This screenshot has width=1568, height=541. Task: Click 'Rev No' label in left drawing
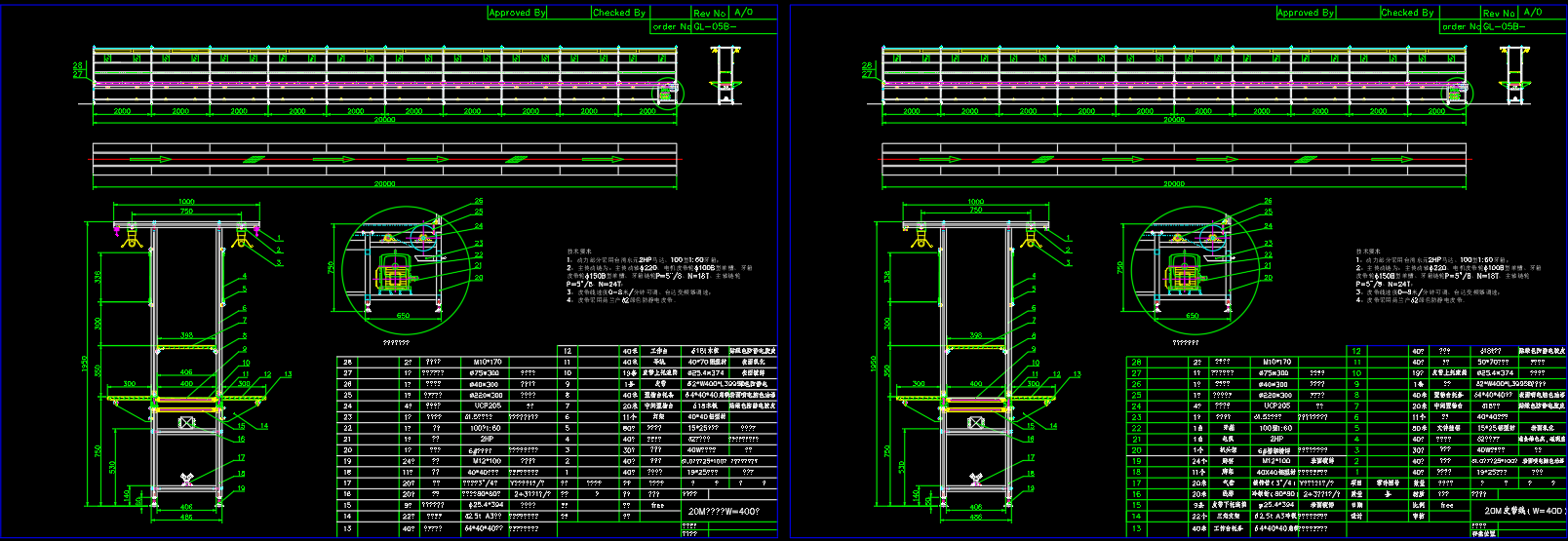pyautogui.click(x=709, y=14)
